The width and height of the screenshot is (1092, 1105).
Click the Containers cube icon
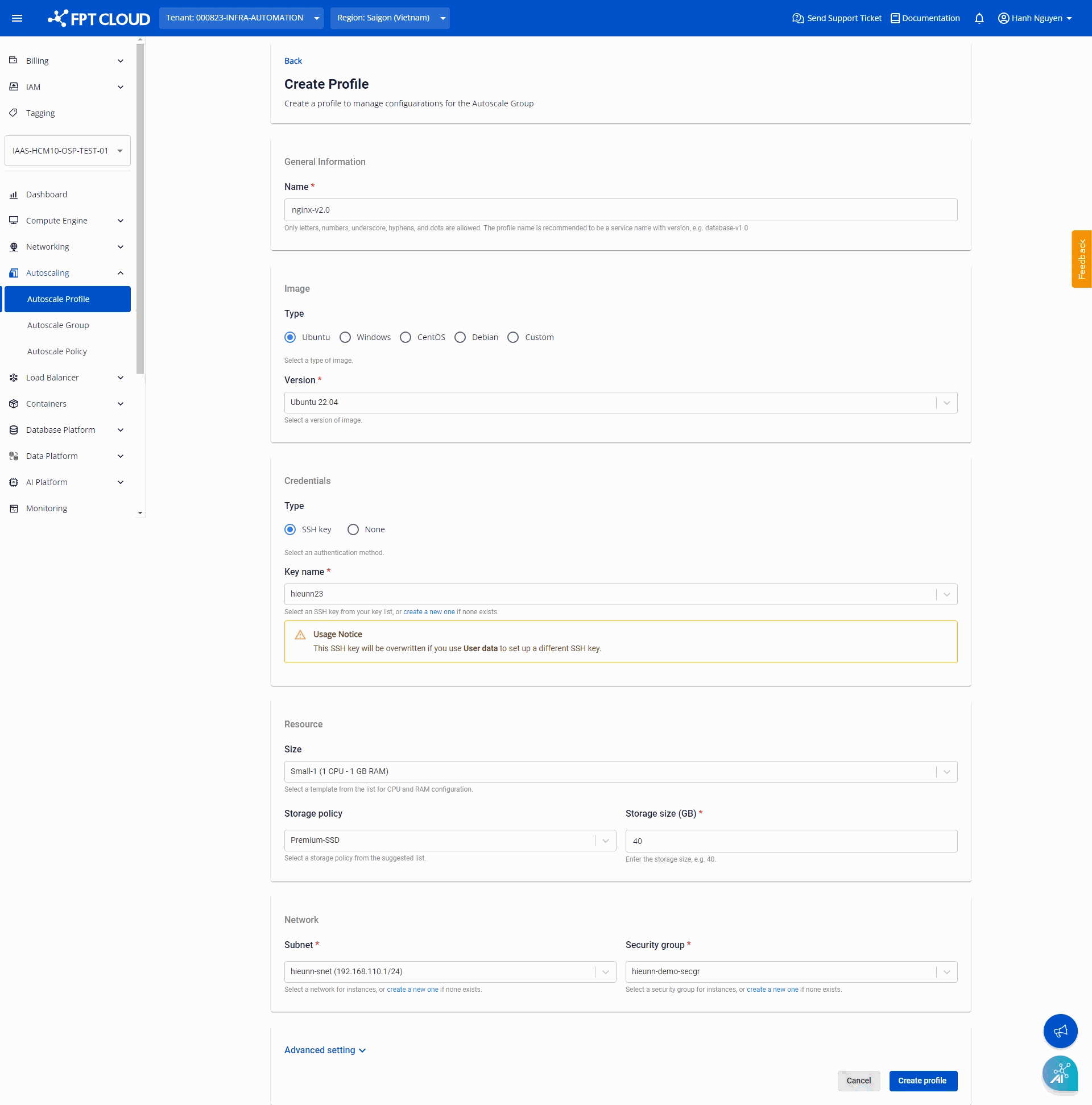click(x=14, y=404)
